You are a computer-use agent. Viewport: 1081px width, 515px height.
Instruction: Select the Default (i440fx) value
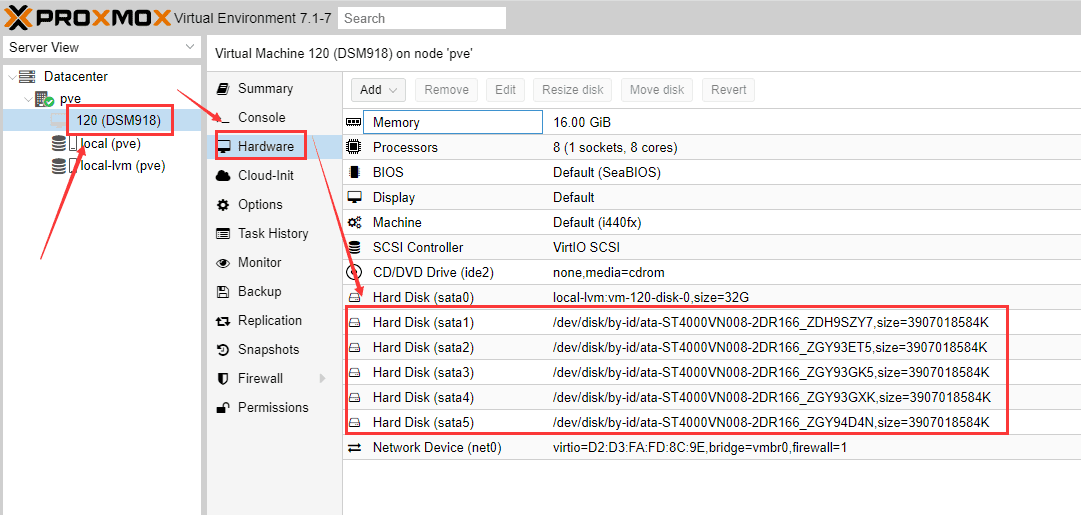click(598, 223)
